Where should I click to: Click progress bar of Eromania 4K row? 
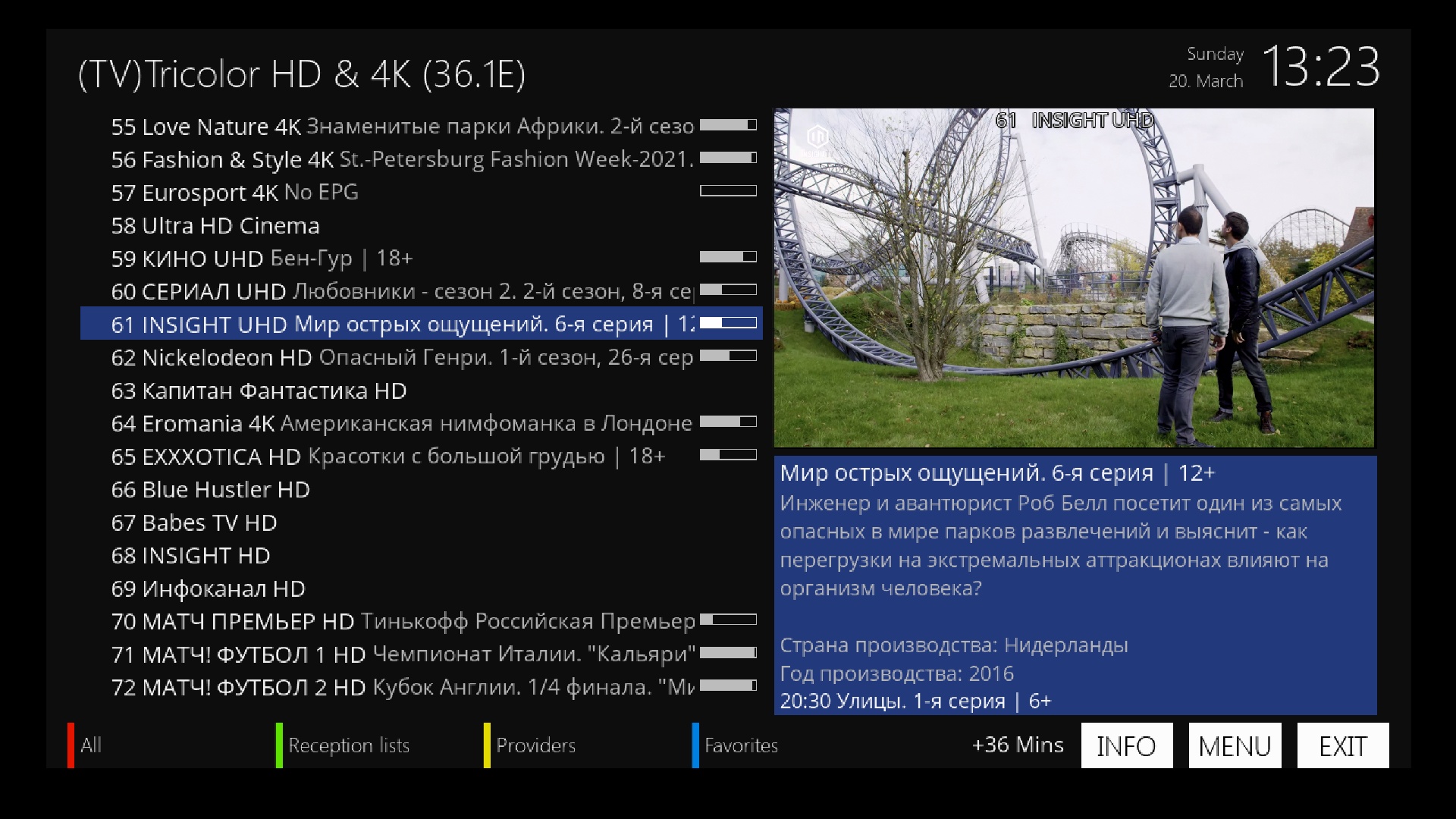(x=728, y=422)
